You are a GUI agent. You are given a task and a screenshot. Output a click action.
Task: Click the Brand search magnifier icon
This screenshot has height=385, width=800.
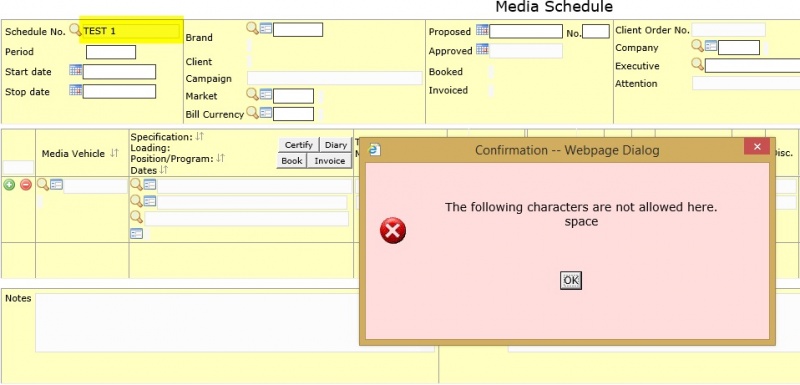click(x=253, y=28)
